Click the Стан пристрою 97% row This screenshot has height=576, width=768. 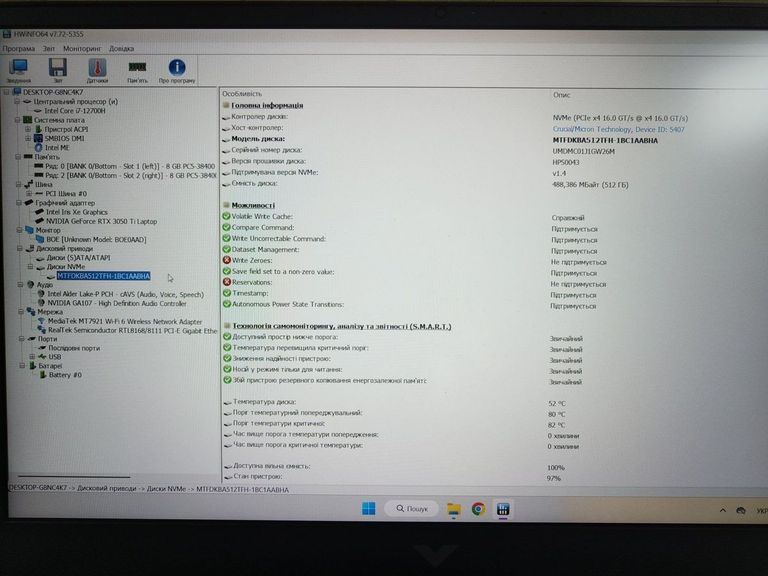tap(393, 477)
